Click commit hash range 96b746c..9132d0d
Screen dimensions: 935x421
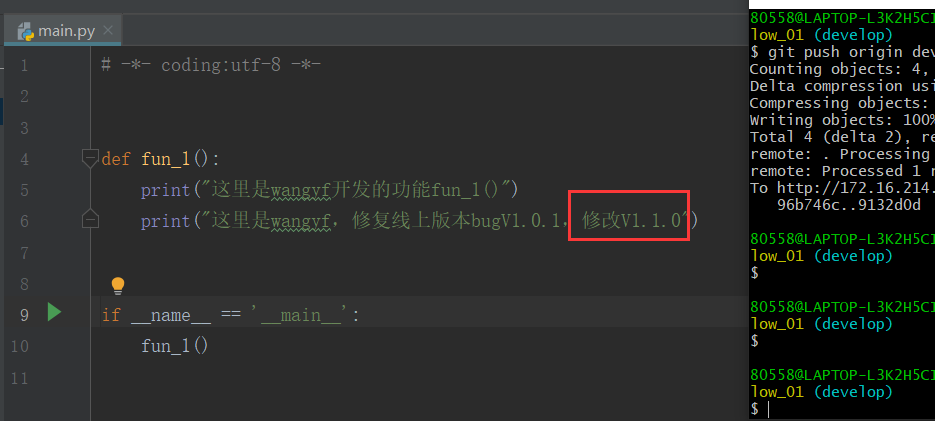(849, 205)
